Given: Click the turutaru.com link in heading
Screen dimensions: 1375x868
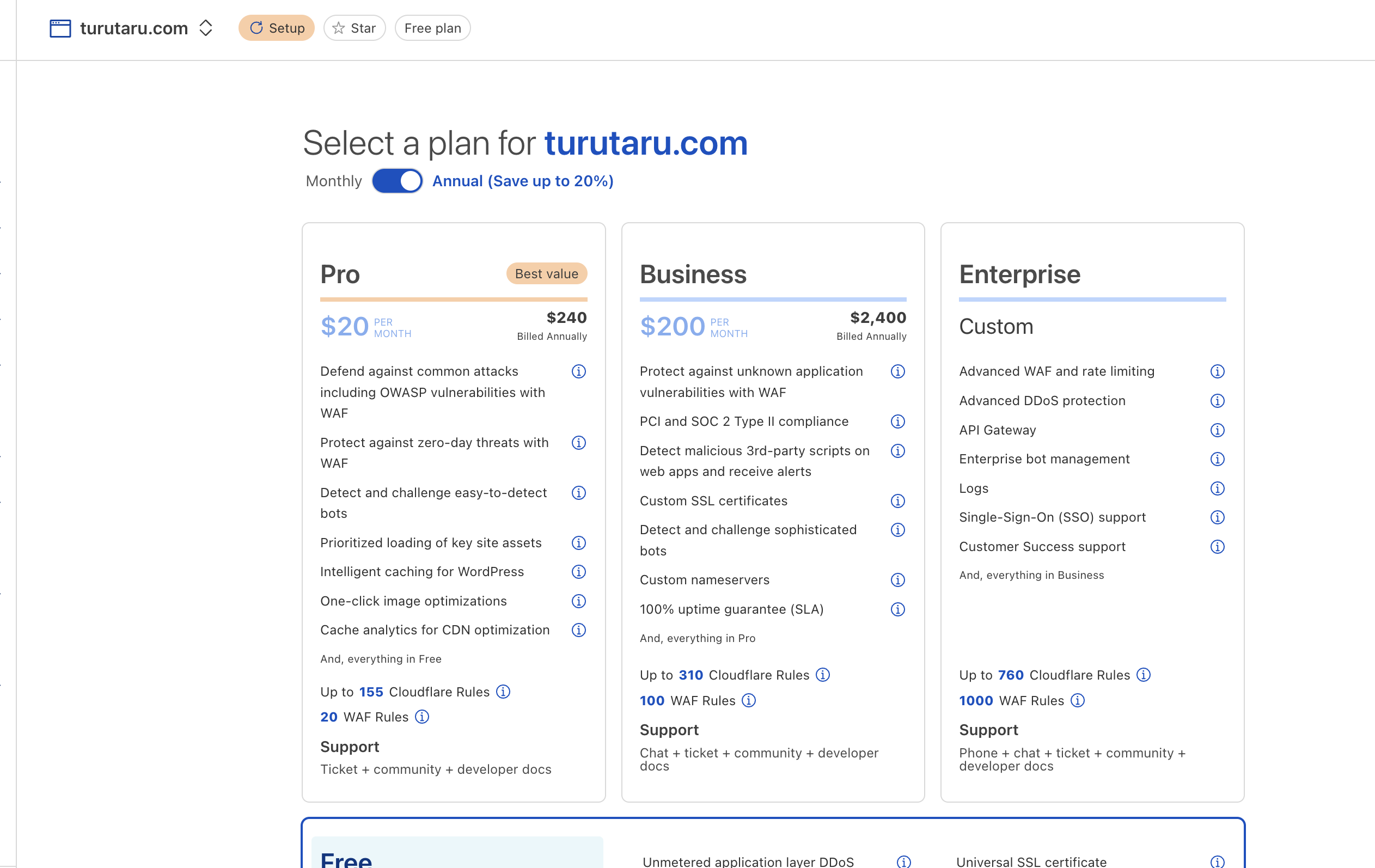Looking at the screenshot, I should pyautogui.click(x=646, y=143).
